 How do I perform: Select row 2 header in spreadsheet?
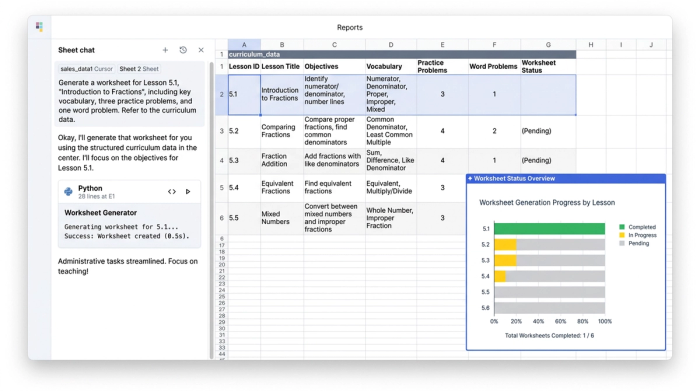221,95
